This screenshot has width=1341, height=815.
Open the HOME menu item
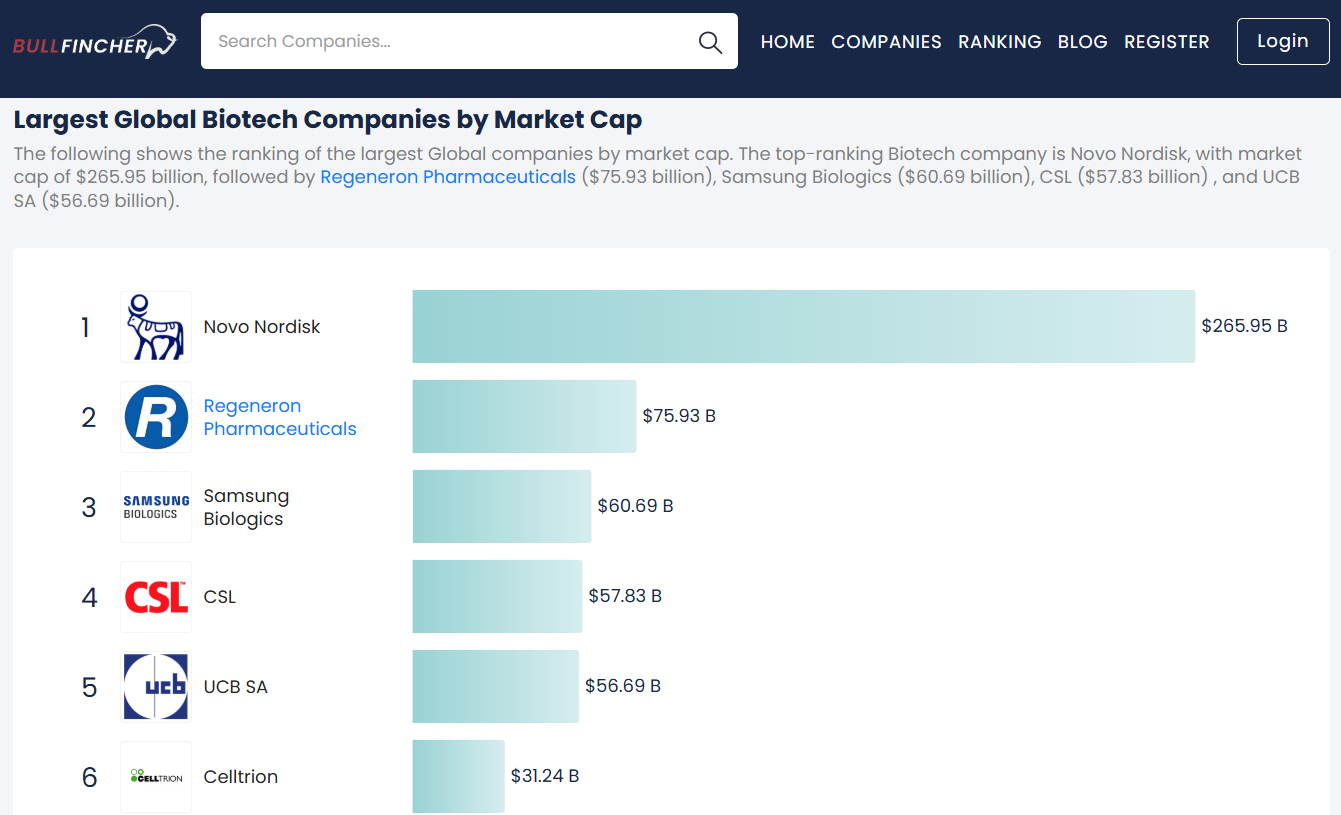(x=787, y=42)
